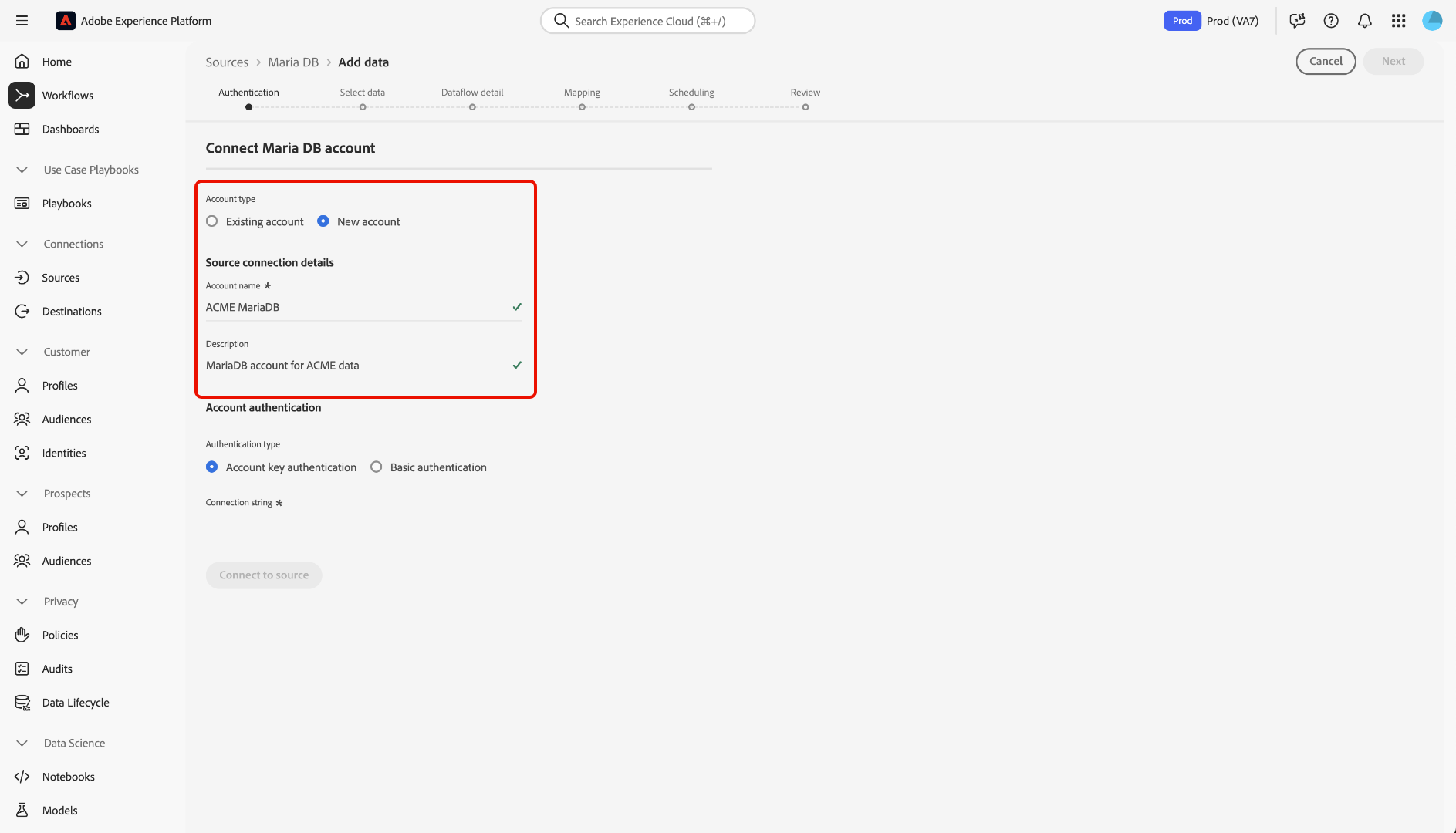Open Home in the sidebar
The image size is (1456, 833).
[57, 62]
